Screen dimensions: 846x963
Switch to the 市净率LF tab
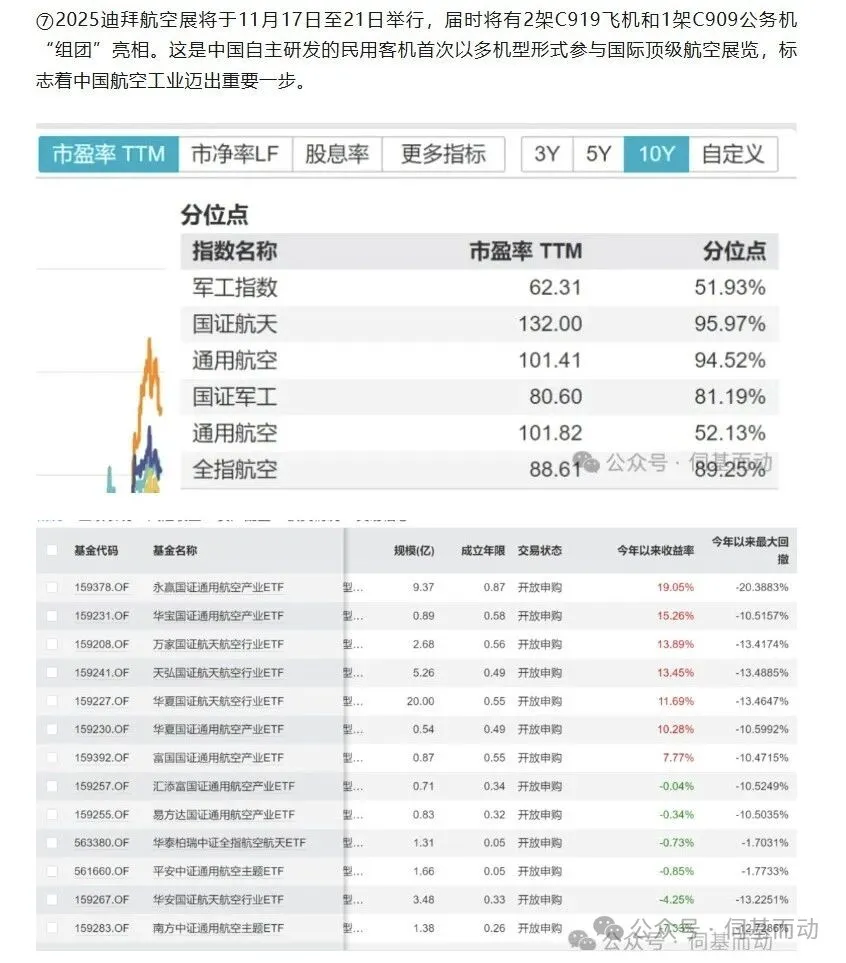coord(235,154)
